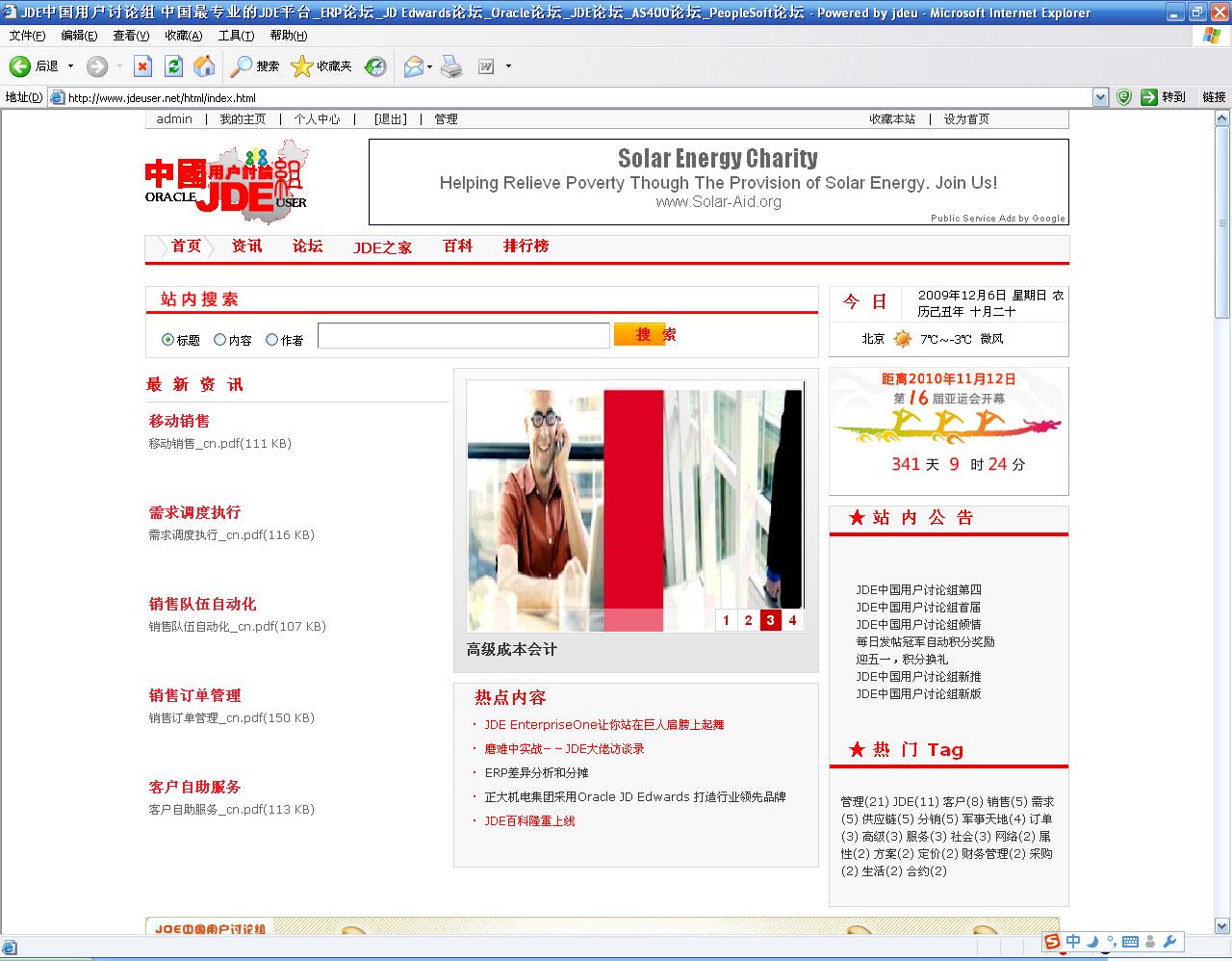
Task: Go to the 排行榜 navigation tab
Action: (x=526, y=247)
